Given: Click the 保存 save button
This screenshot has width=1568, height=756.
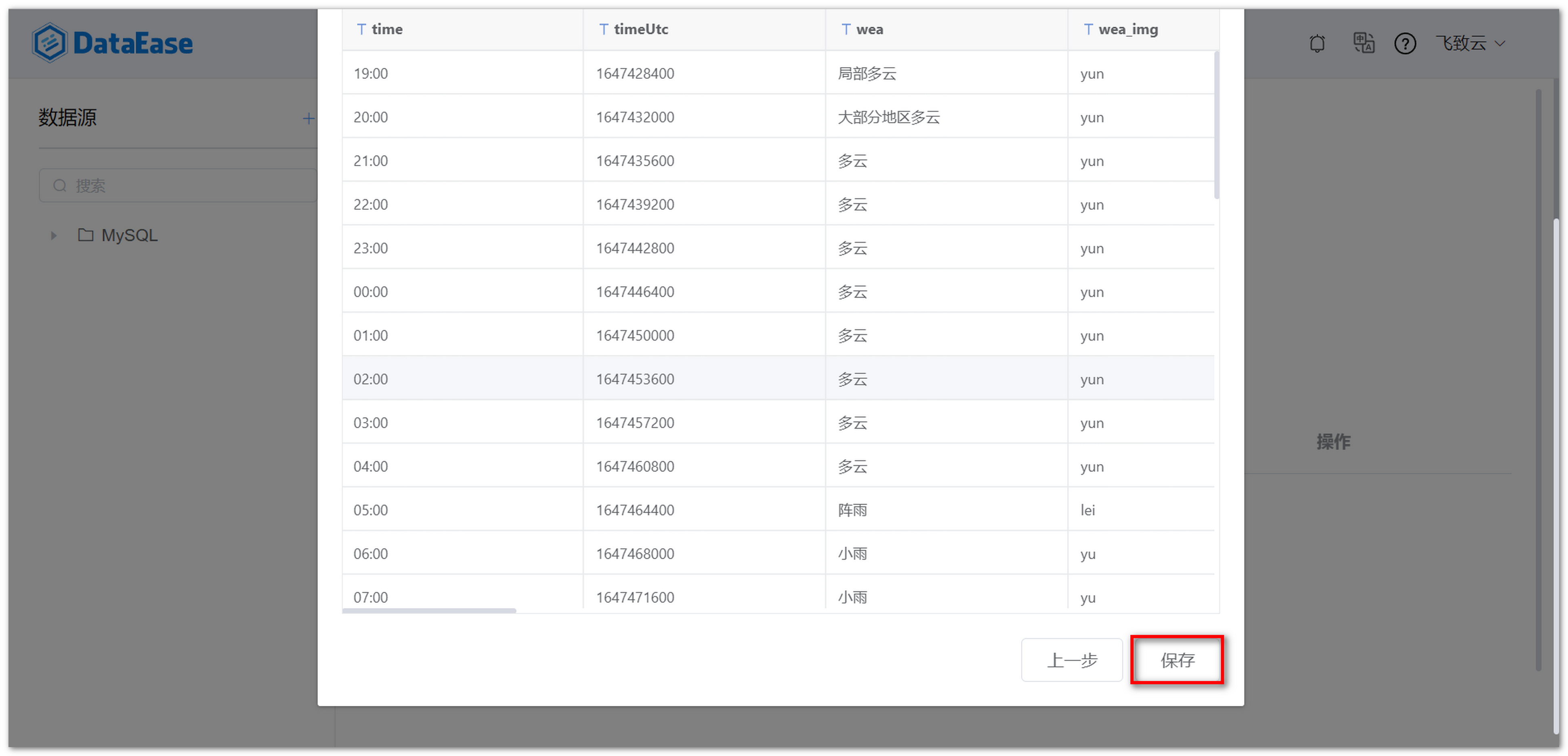Looking at the screenshot, I should coord(1177,660).
